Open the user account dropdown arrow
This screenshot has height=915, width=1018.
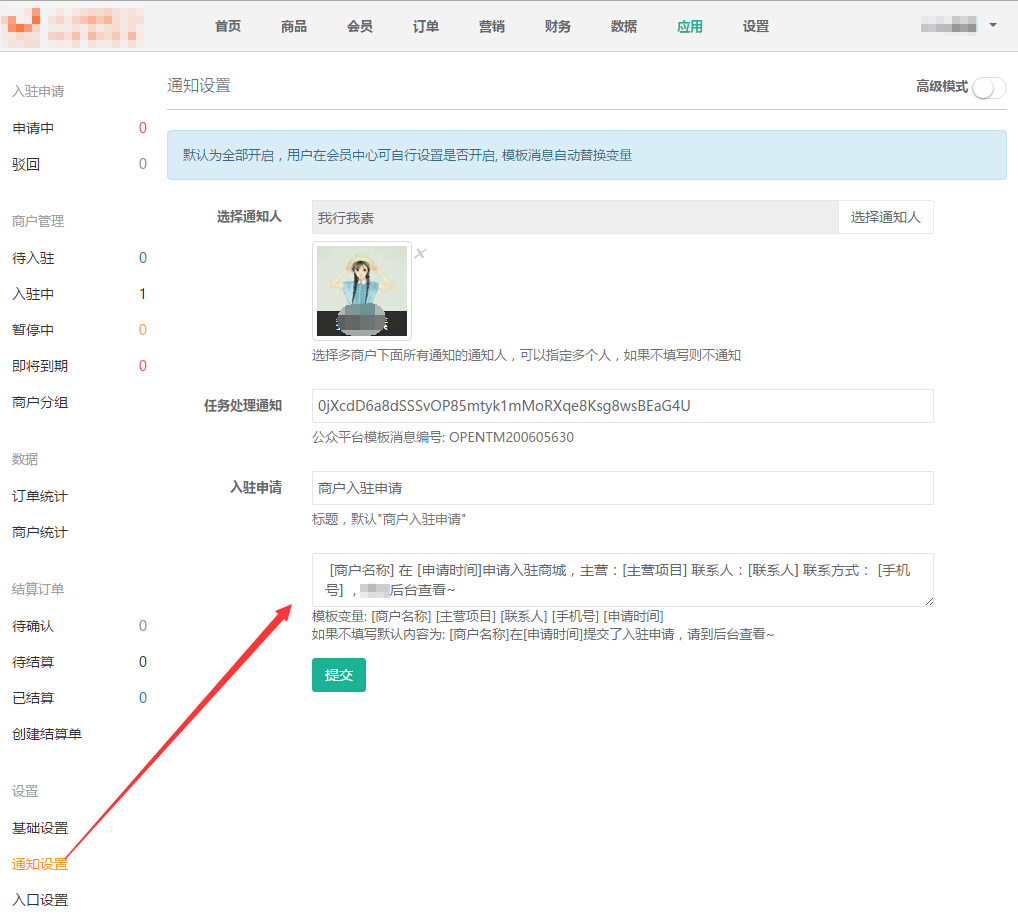(x=993, y=25)
